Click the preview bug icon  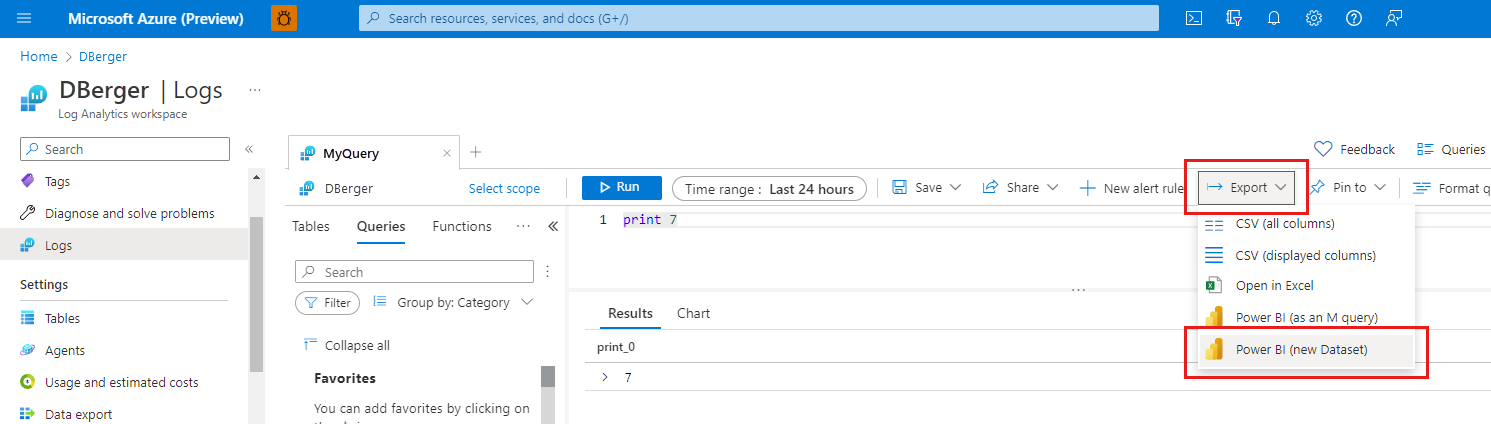click(284, 18)
